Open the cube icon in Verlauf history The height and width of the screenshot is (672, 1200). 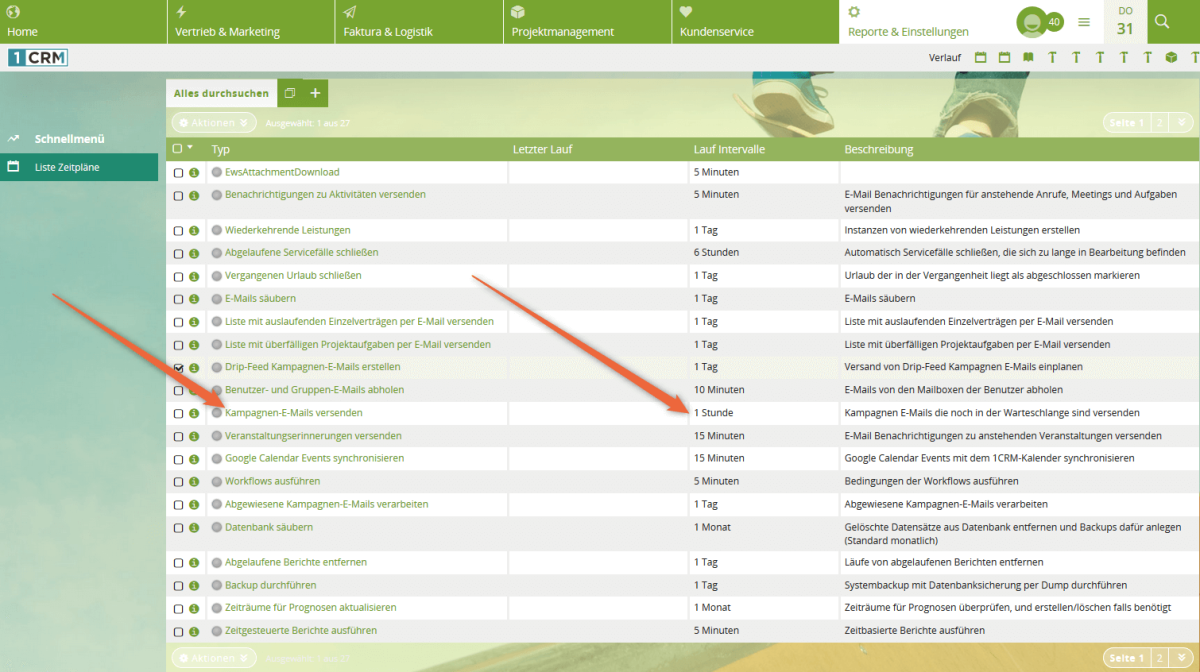coord(1172,57)
